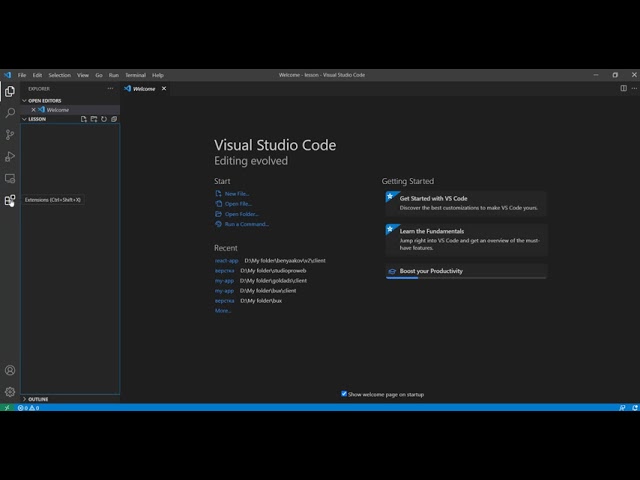
Task: Open the View menu
Action: coord(83,75)
